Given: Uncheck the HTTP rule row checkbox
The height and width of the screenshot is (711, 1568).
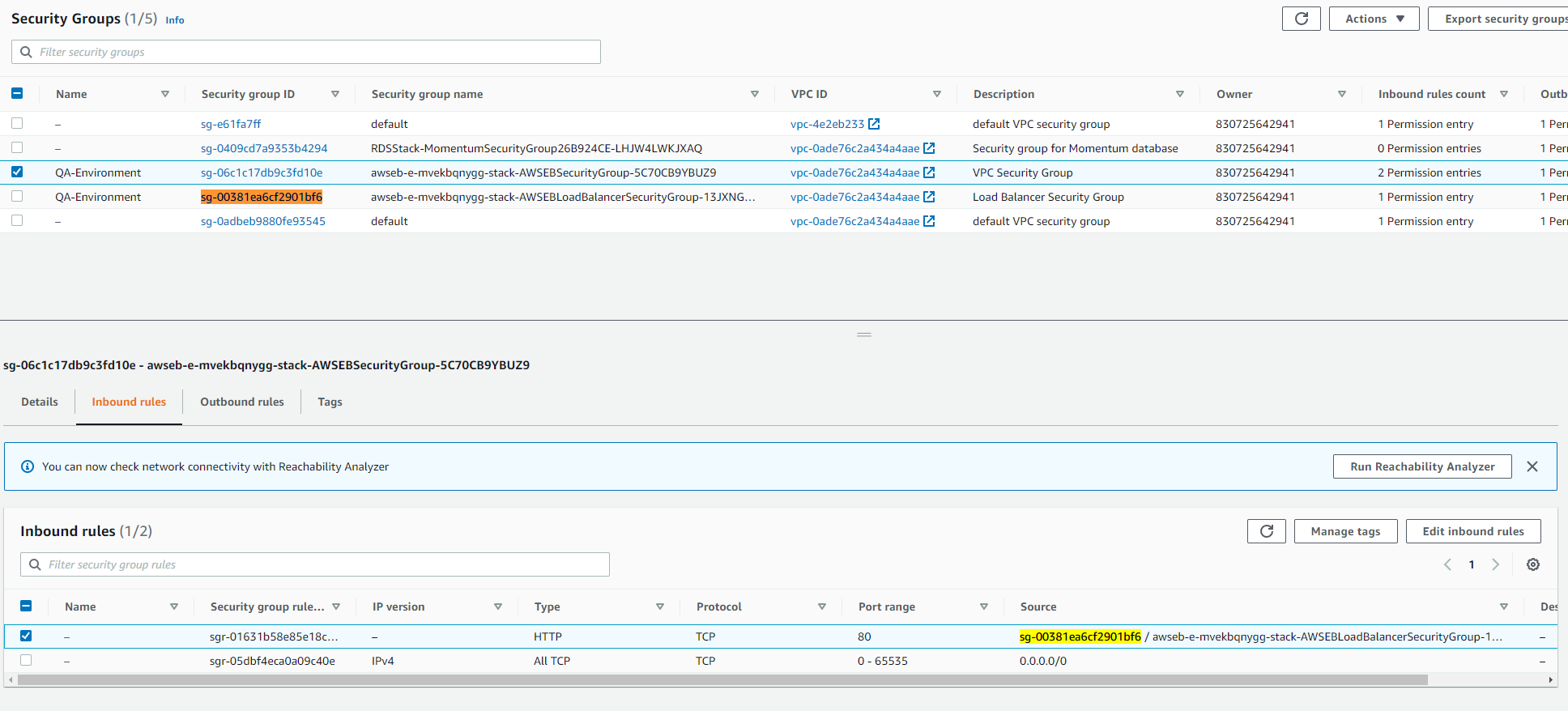Looking at the screenshot, I should 26,636.
